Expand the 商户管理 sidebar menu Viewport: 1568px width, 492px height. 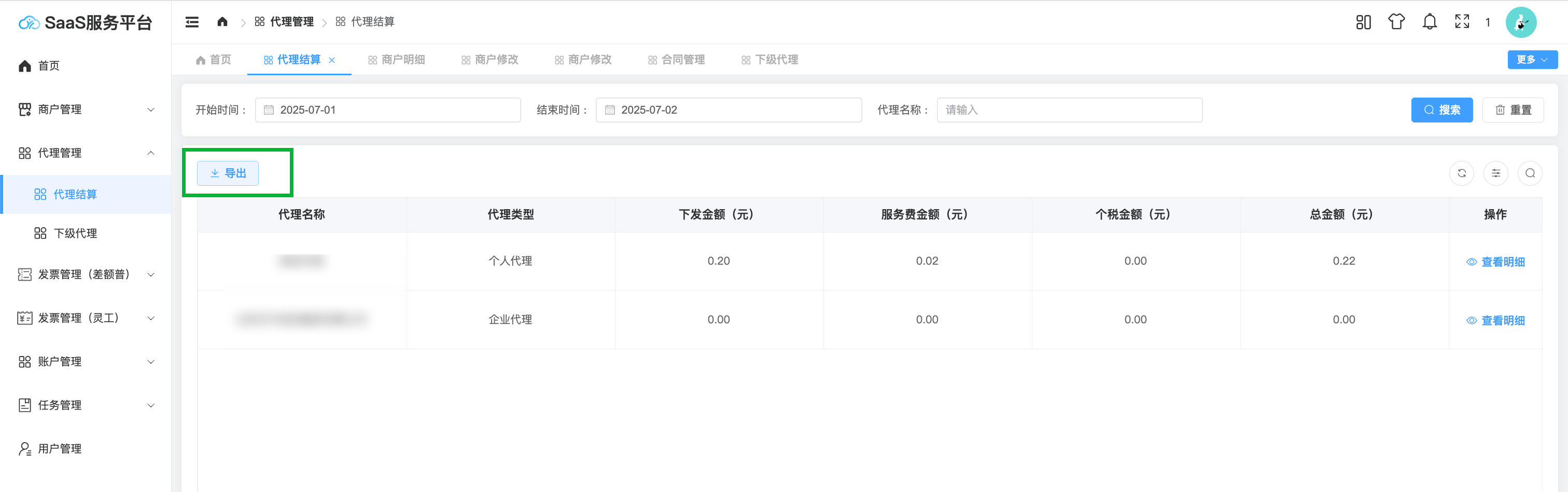coord(85,110)
